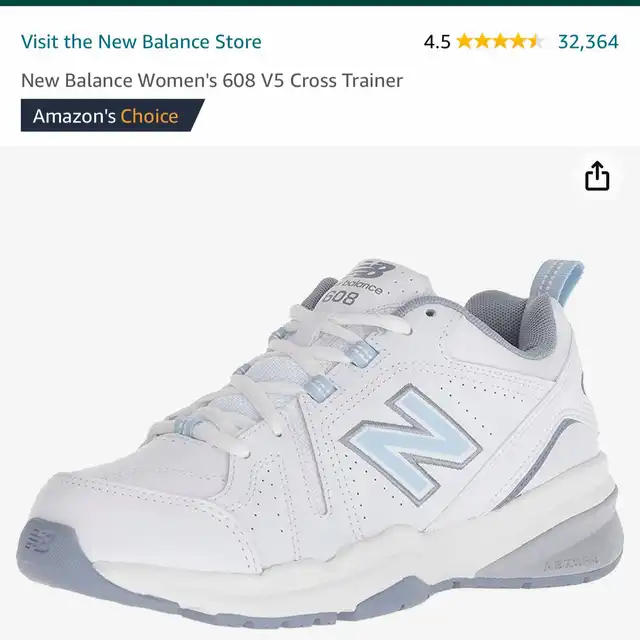Image resolution: width=640 pixels, height=640 pixels.
Task: Tap the light blue heel pull tab
Action: 556,283
